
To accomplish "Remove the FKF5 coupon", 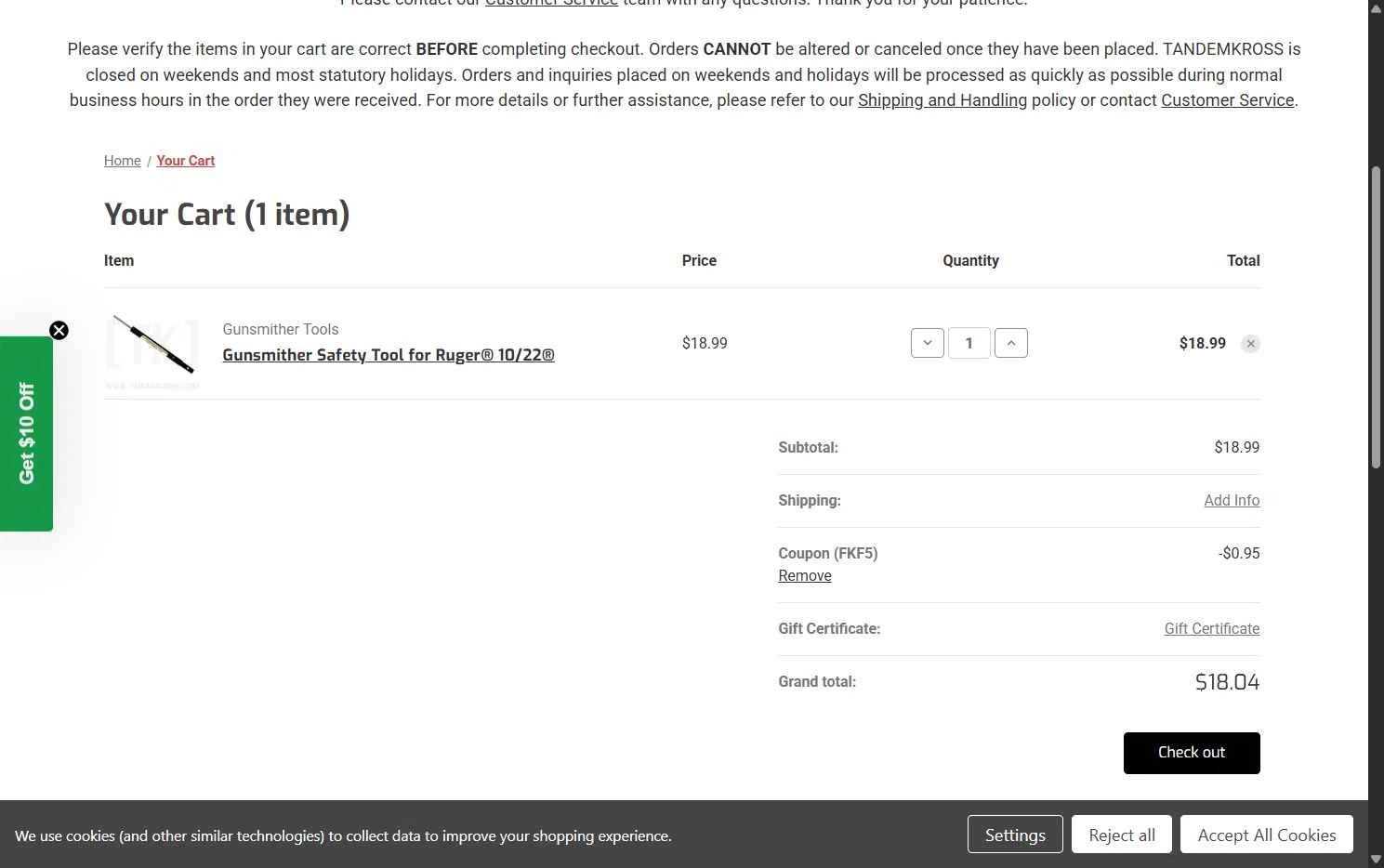I will [805, 575].
